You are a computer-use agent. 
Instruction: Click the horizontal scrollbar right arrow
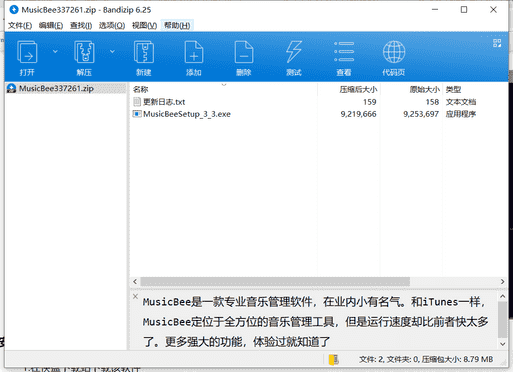[x=502, y=282]
